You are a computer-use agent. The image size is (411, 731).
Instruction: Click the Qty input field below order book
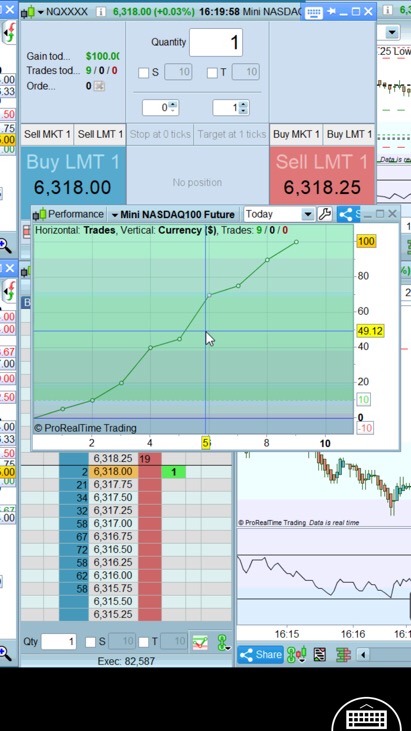59,642
